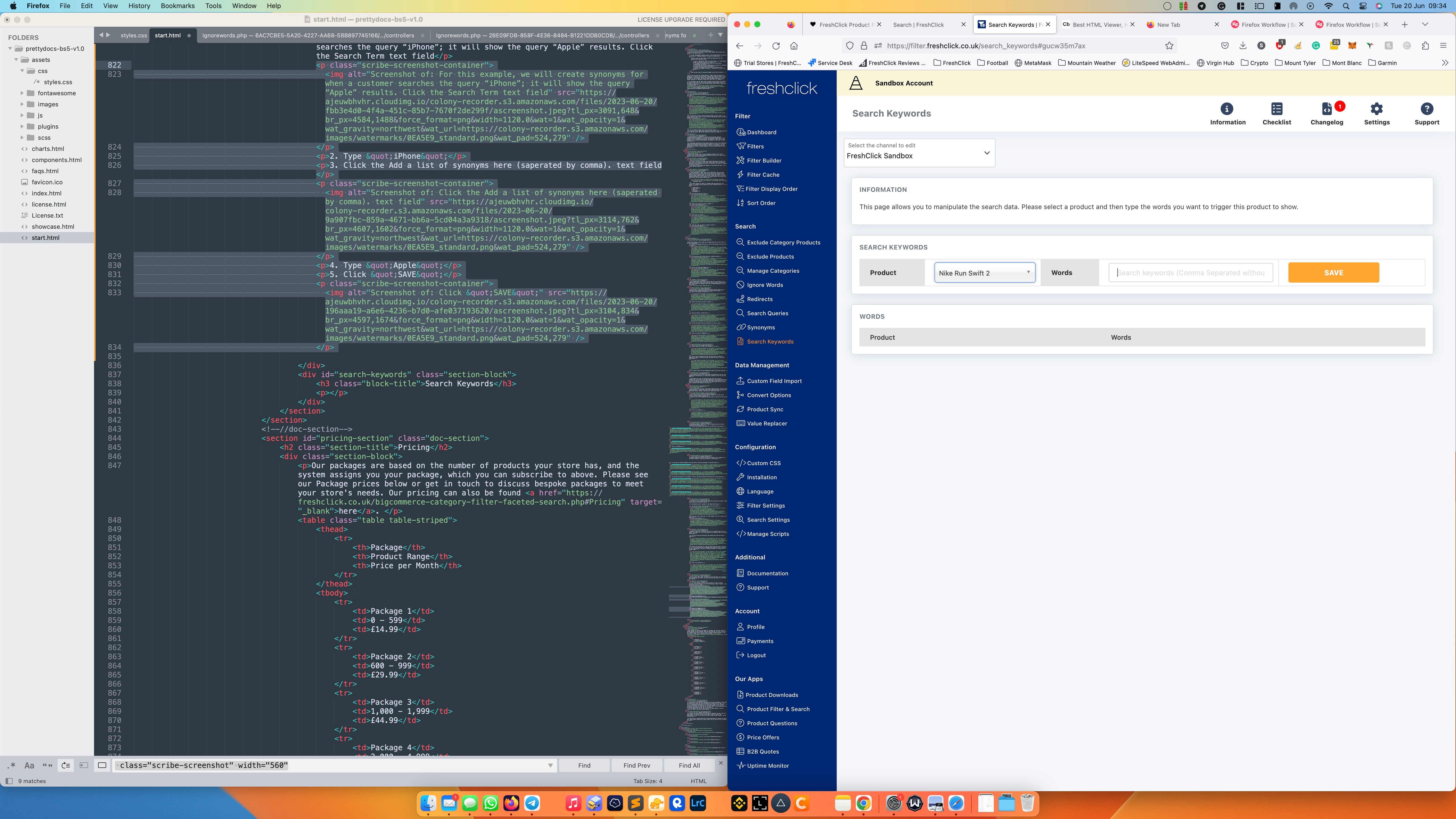Reload the page in Firefox
1456x819 pixels.
(x=776, y=46)
